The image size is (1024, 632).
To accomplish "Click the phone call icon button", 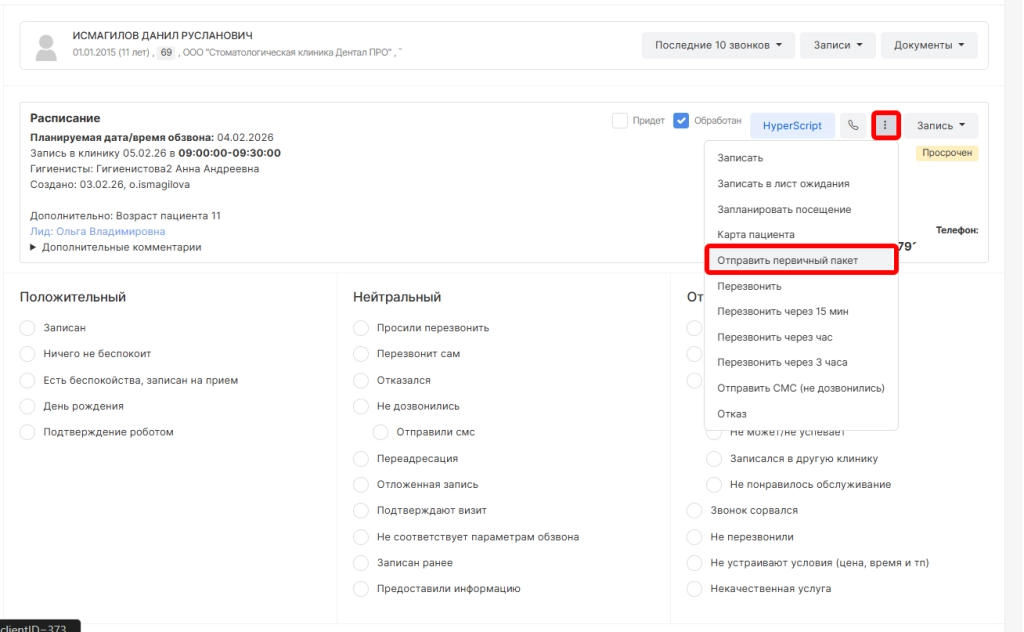I will [x=853, y=126].
